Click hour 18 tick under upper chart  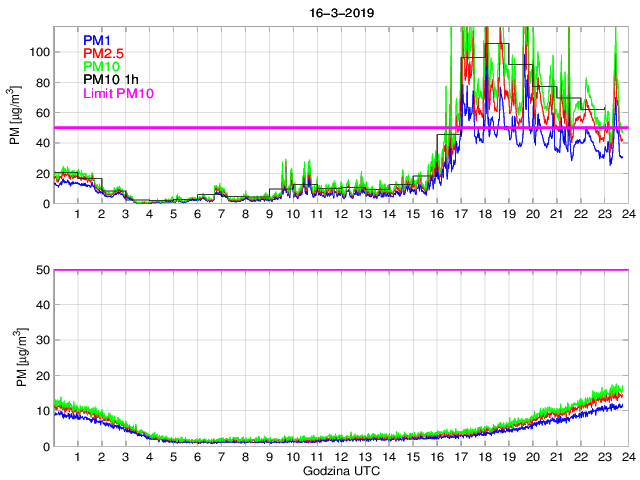click(x=484, y=215)
